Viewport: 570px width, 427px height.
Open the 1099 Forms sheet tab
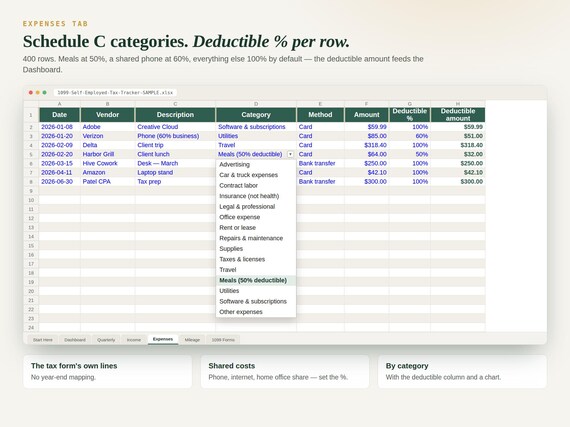click(223, 340)
